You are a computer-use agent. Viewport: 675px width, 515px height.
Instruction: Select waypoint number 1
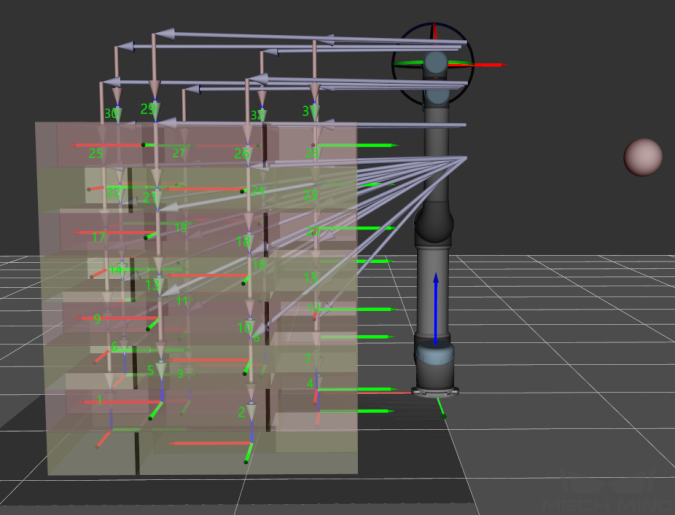pos(100,401)
